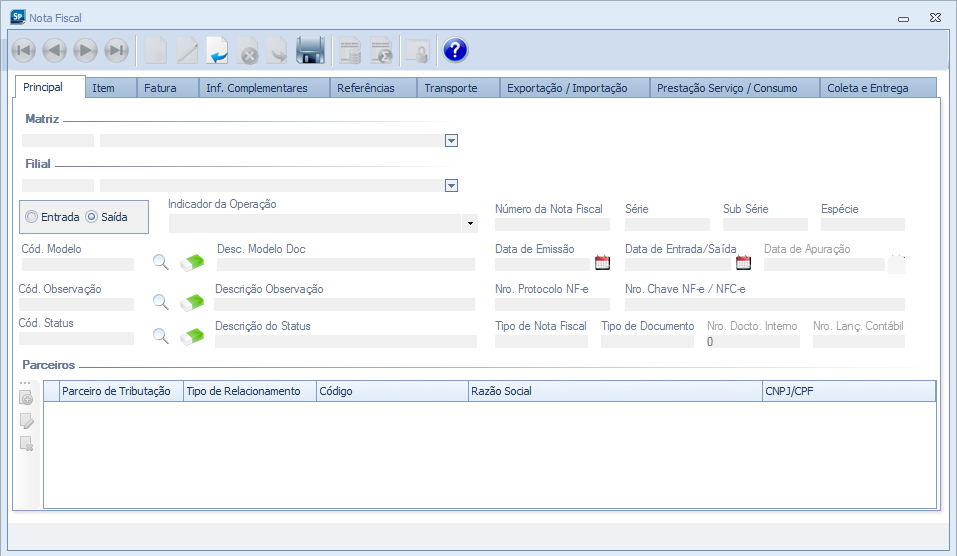
Task: Click the Série input field
Action: coord(667,225)
